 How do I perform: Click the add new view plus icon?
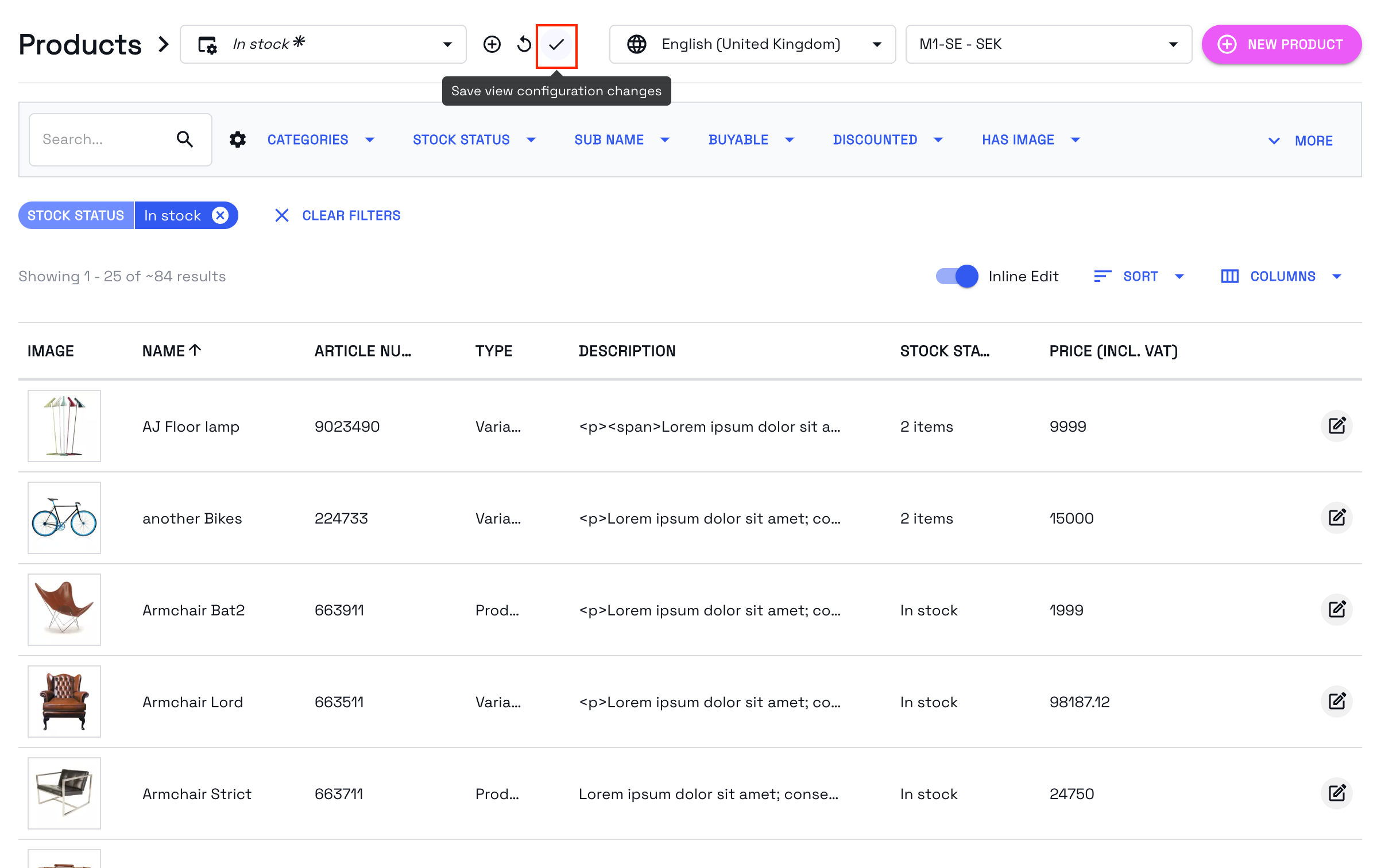(x=492, y=44)
